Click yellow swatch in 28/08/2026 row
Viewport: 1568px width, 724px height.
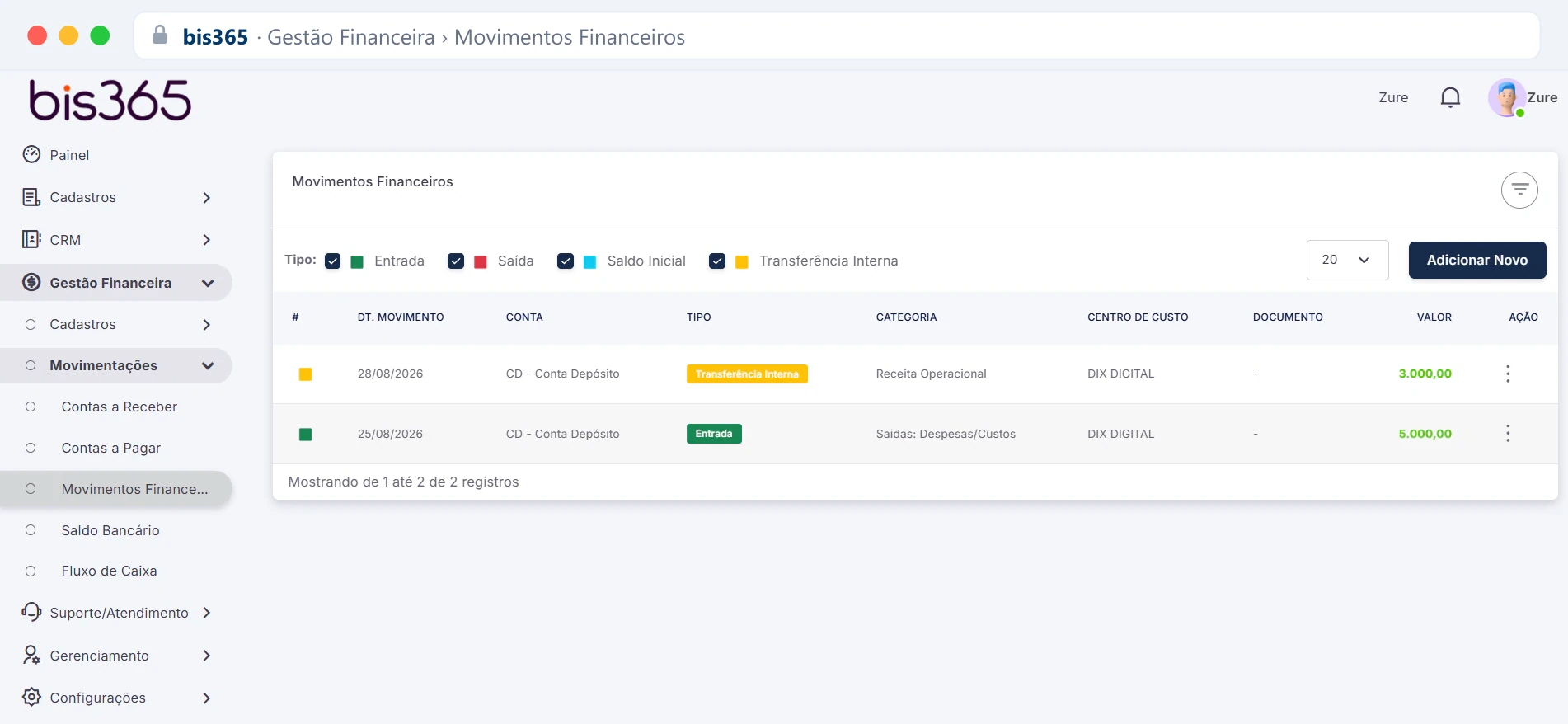click(305, 374)
